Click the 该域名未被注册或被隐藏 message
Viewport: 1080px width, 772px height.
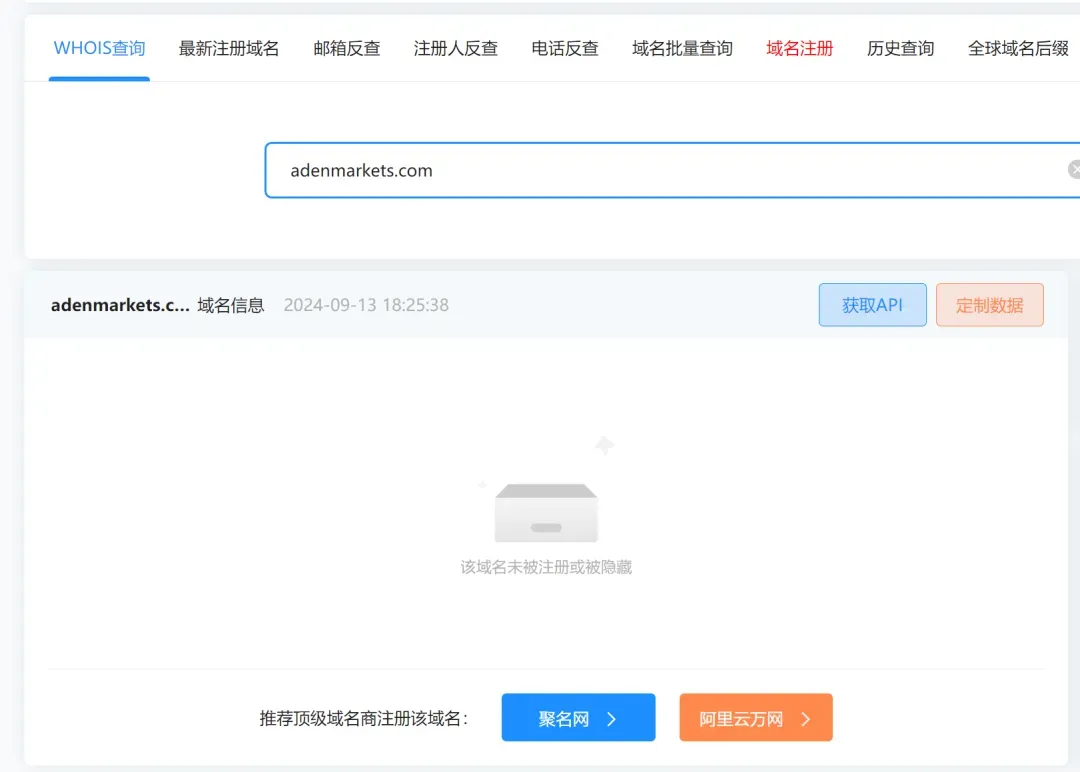pos(546,567)
